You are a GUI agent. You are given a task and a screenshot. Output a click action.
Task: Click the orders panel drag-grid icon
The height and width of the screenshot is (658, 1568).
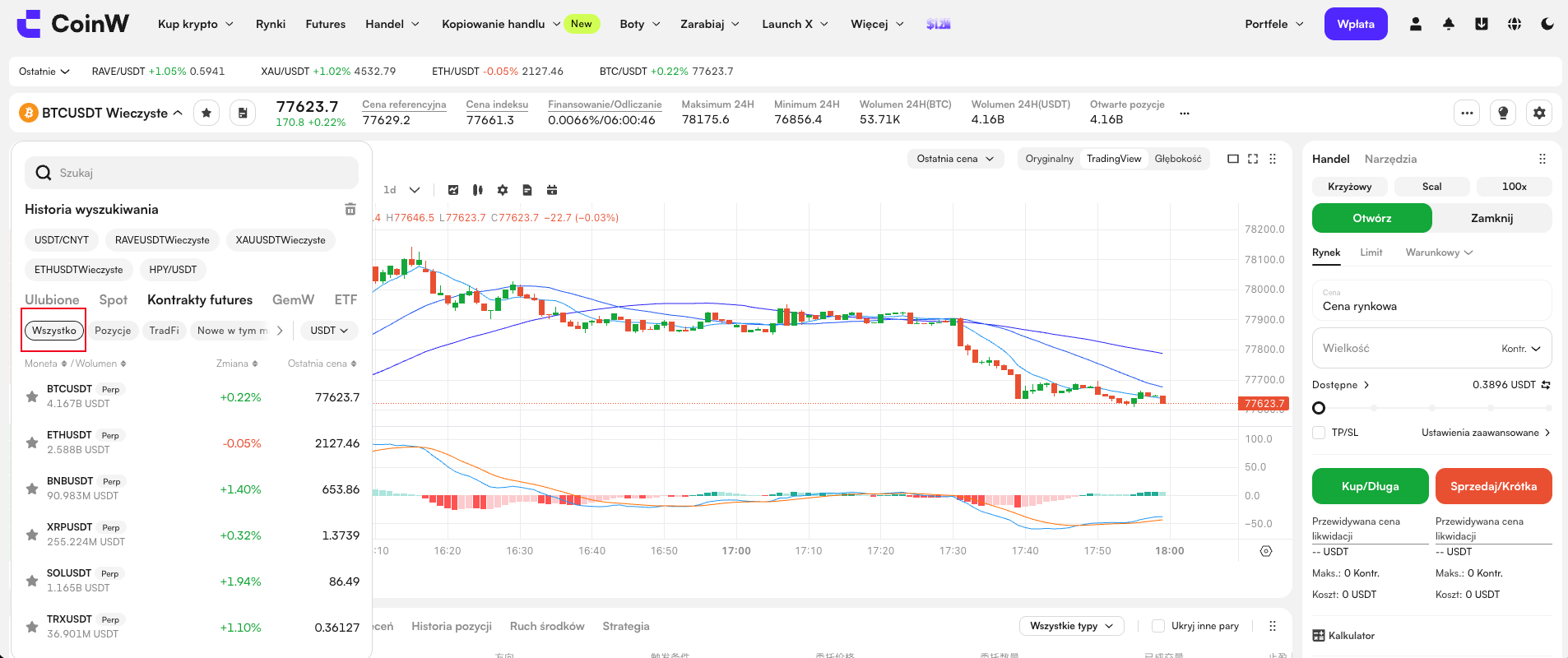click(1273, 626)
